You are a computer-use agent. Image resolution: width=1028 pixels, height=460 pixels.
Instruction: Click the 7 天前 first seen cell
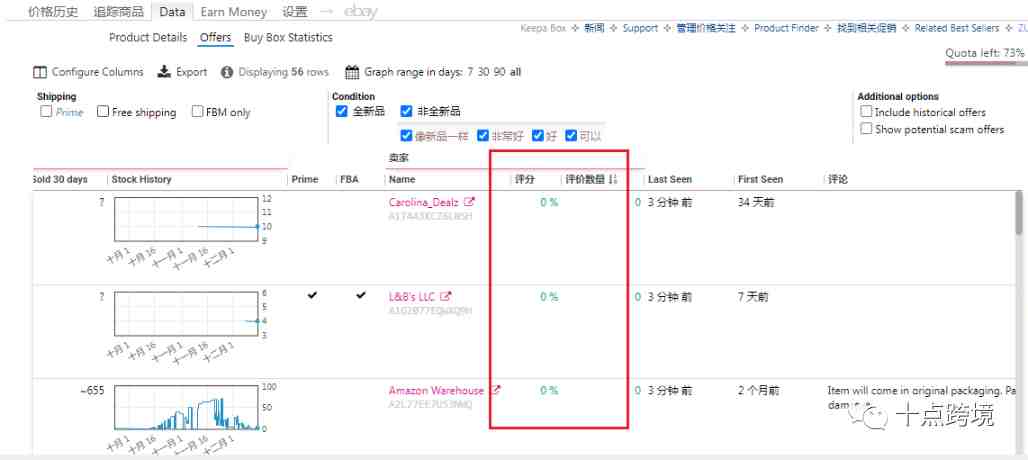point(753,297)
